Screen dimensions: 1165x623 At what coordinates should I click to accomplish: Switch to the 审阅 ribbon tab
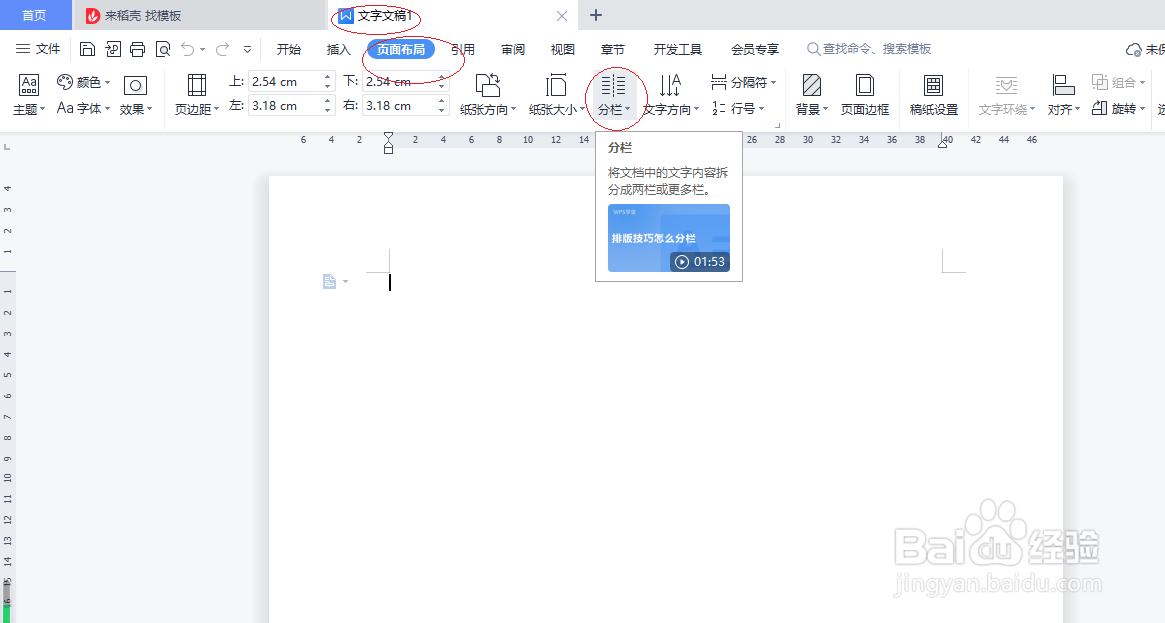[513, 48]
